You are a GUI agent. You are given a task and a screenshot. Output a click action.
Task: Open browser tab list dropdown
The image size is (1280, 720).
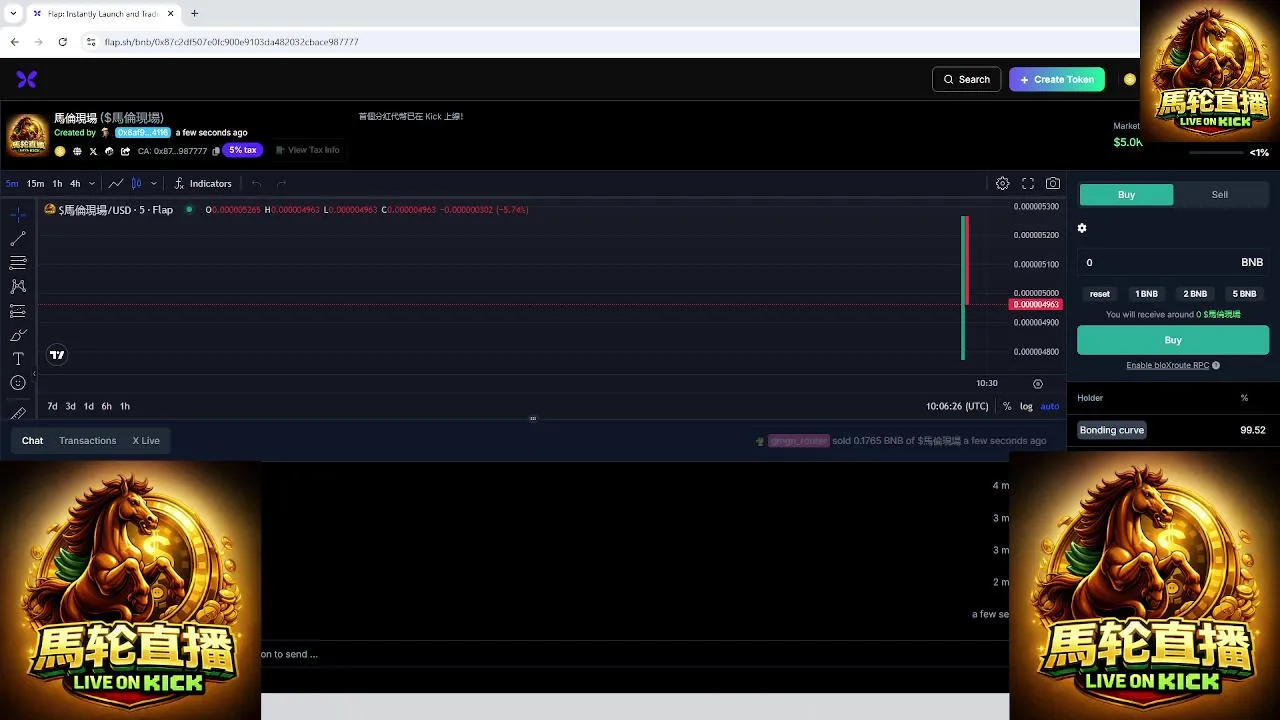click(x=13, y=13)
